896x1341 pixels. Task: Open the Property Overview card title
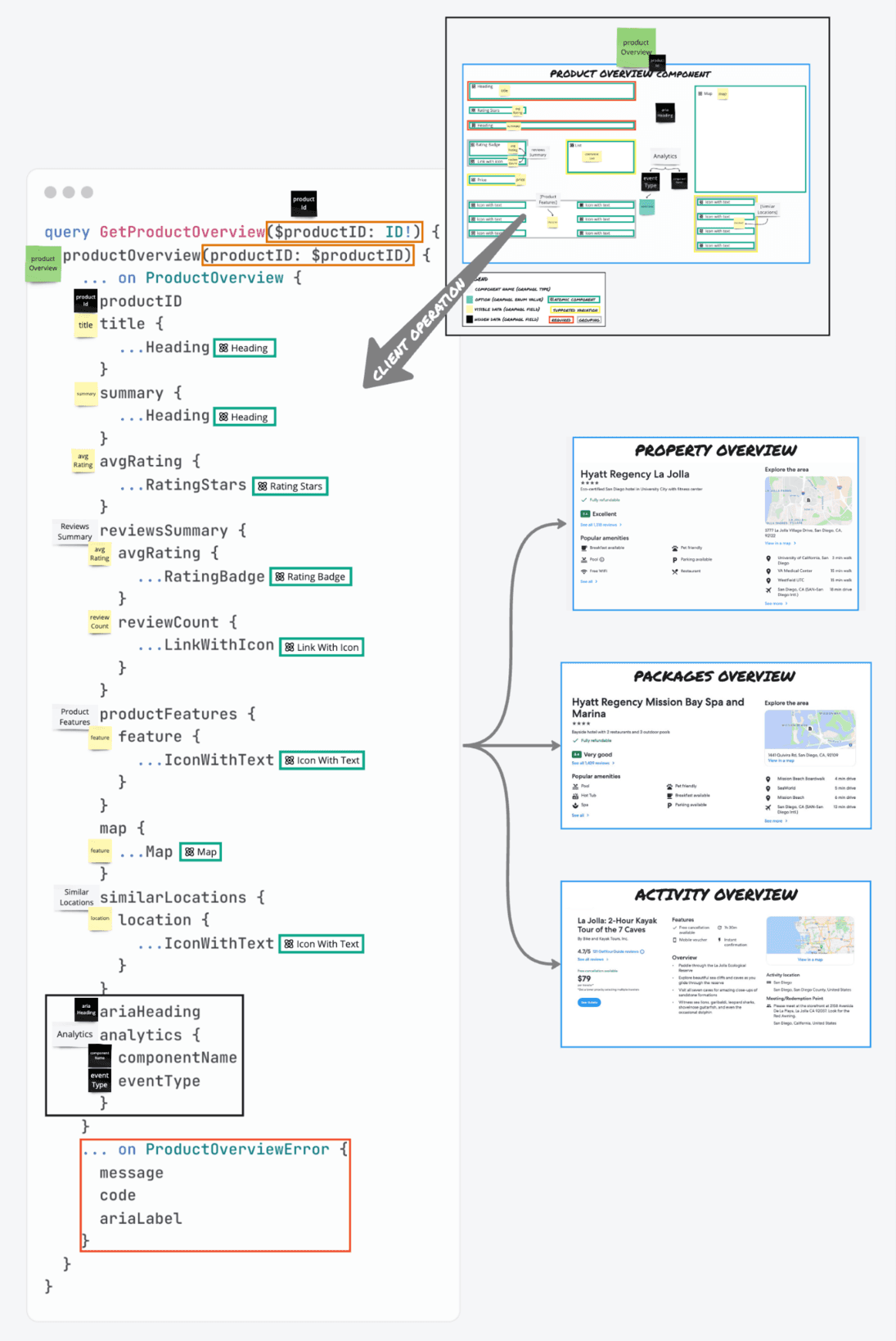pyautogui.click(x=716, y=450)
